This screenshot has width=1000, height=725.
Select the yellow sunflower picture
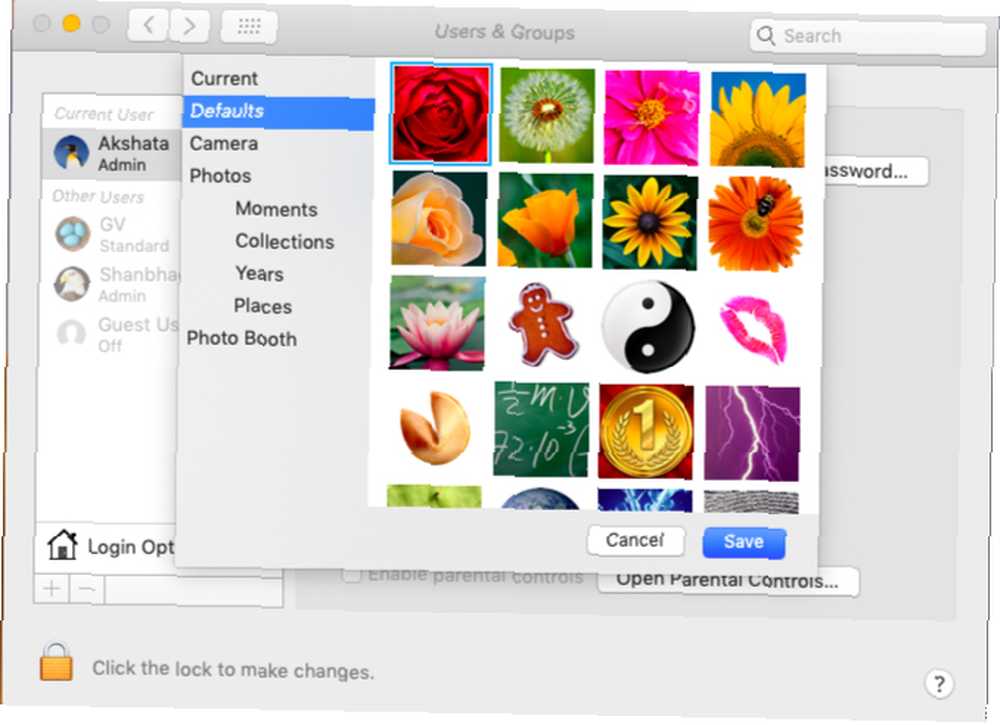tap(758, 120)
